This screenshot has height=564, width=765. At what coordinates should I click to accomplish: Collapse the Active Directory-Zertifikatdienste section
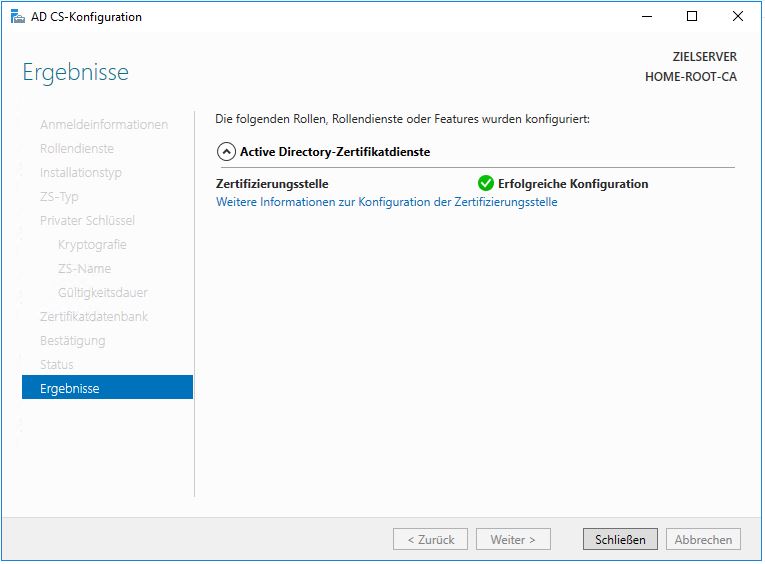click(x=226, y=152)
